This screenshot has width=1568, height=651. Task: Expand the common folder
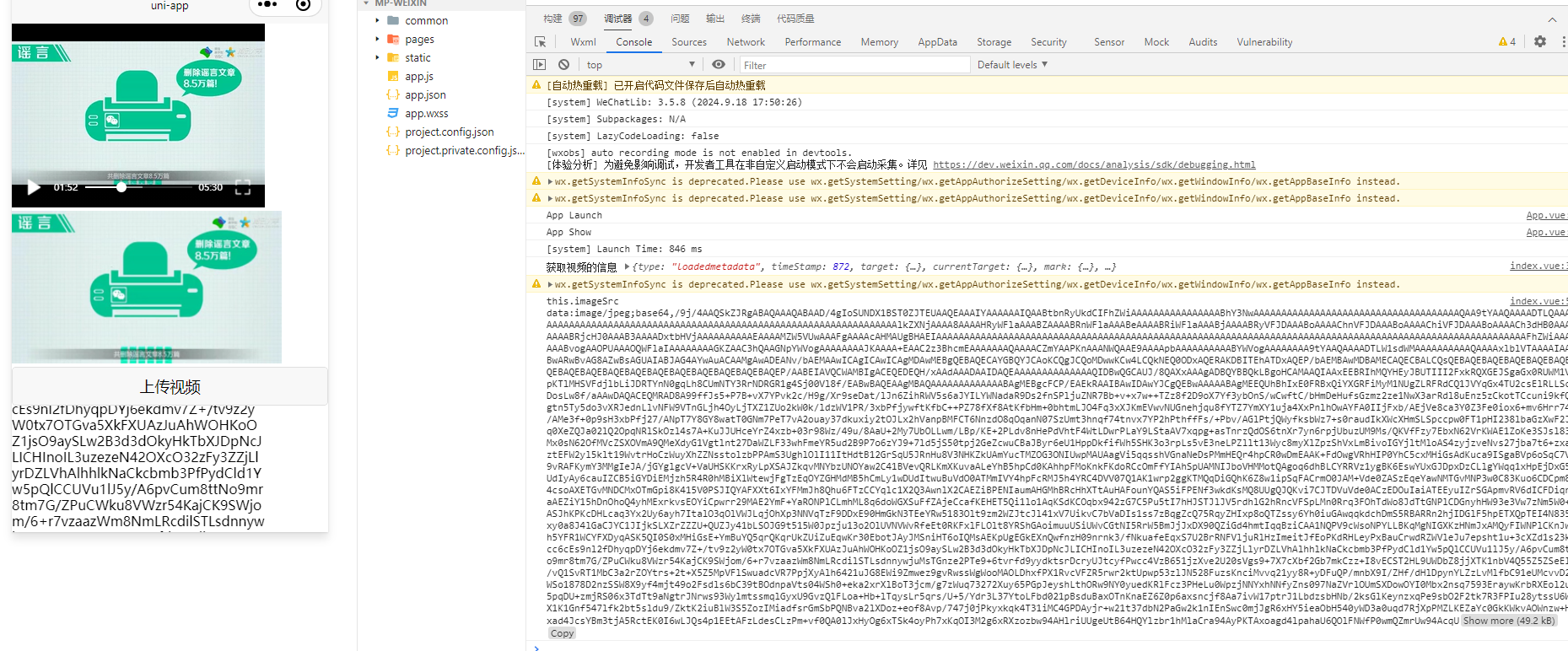tap(377, 20)
